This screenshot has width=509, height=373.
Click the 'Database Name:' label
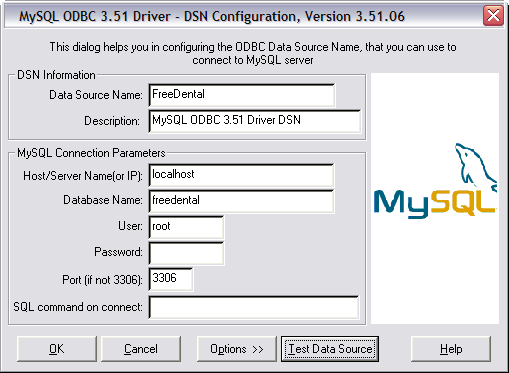pos(103,200)
